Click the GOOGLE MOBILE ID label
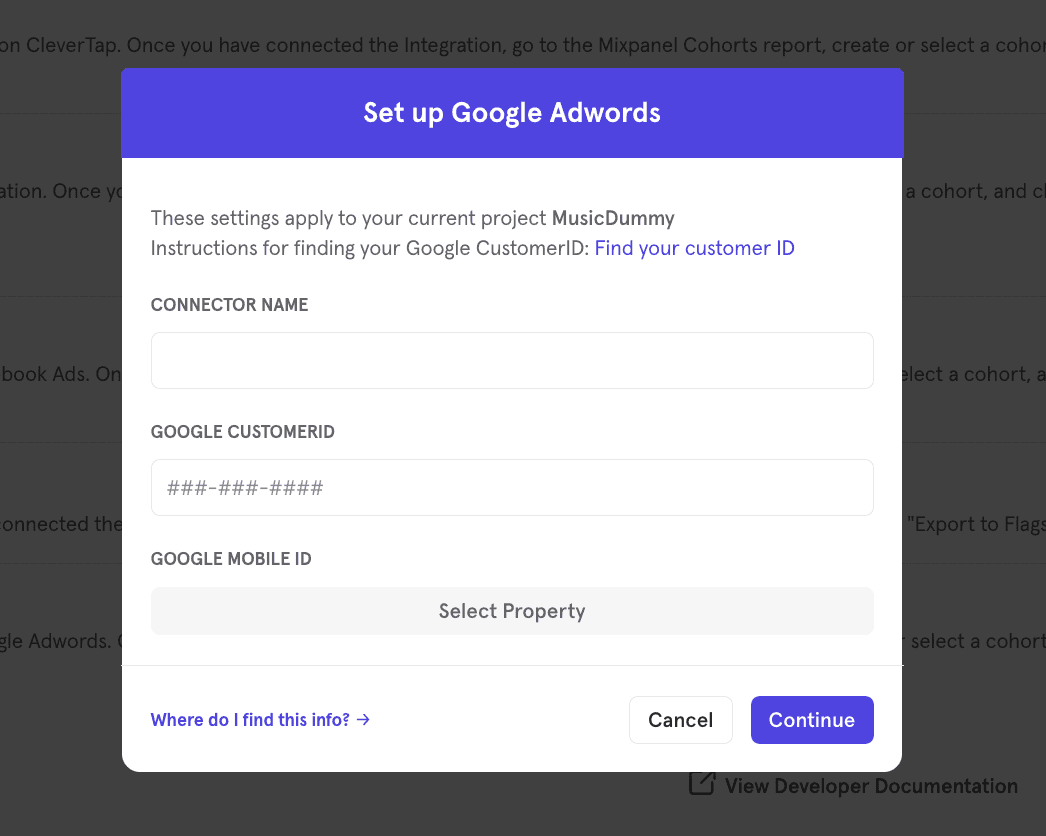Image resolution: width=1046 pixels, height=836 pixels. click(x=231, y=558)
